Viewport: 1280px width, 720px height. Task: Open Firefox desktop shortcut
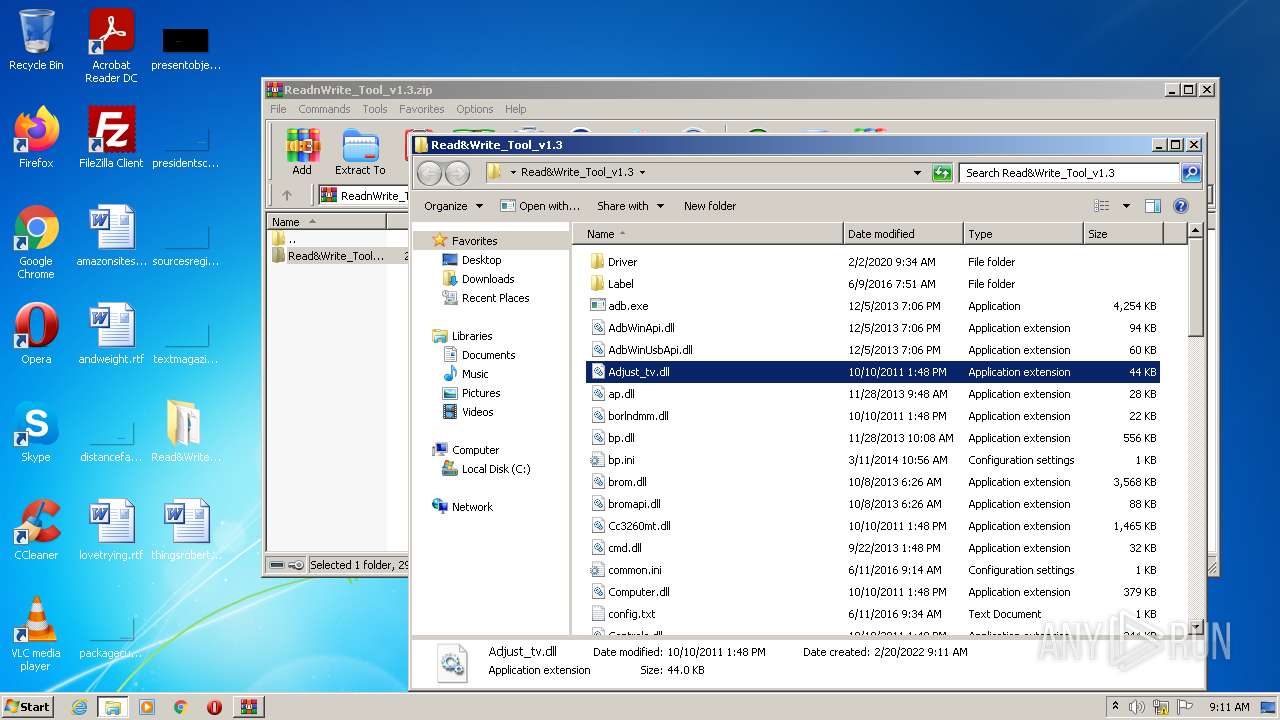point(36,138)
